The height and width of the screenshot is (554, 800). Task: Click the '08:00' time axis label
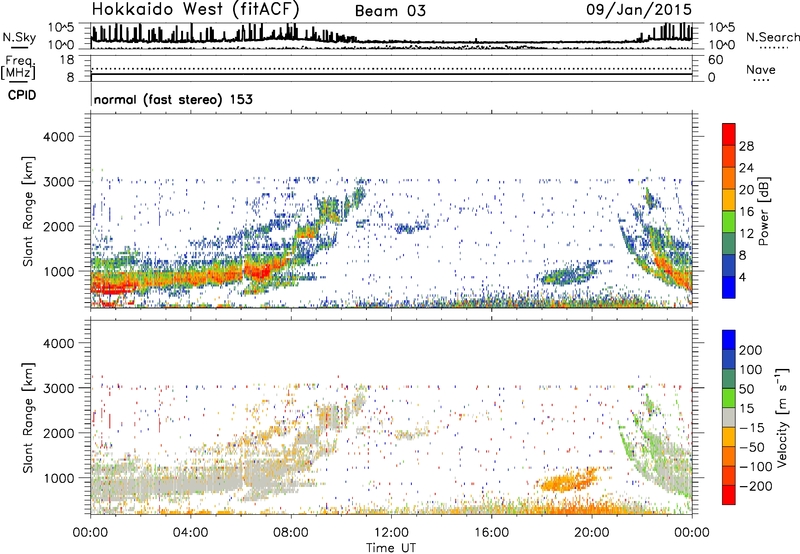(x=291, y=533)
